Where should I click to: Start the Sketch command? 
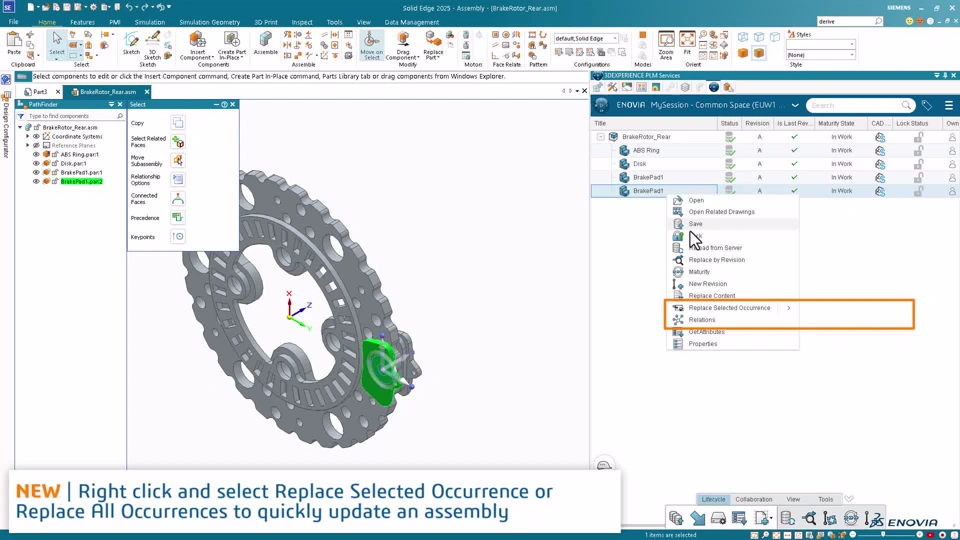[x=131, y=43]
